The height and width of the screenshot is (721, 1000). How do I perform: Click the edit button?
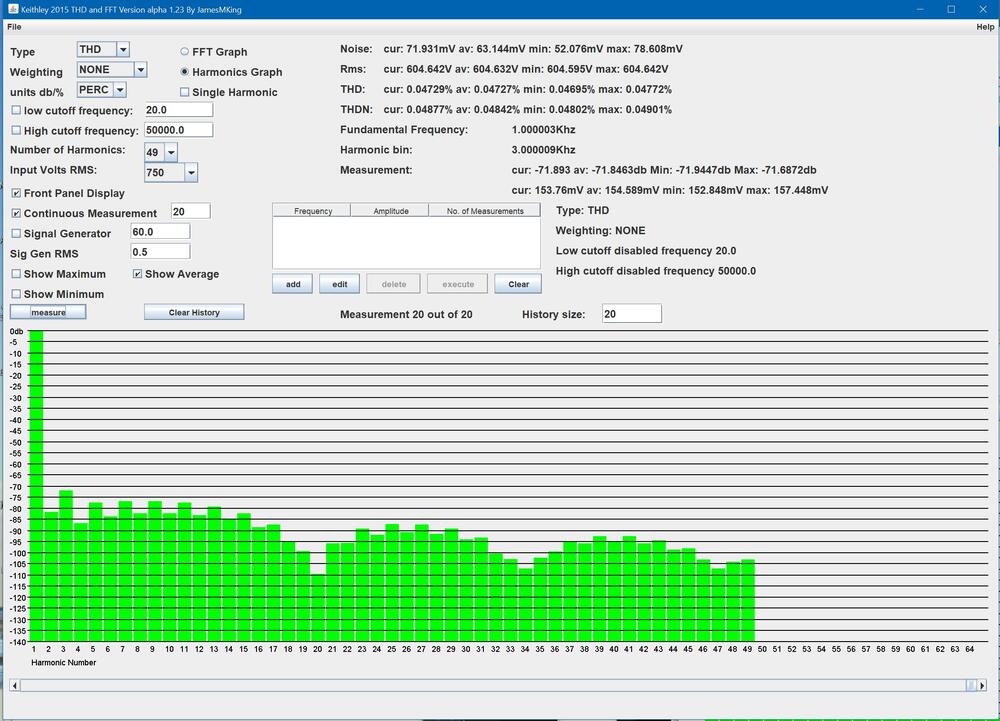pos(340,284)
